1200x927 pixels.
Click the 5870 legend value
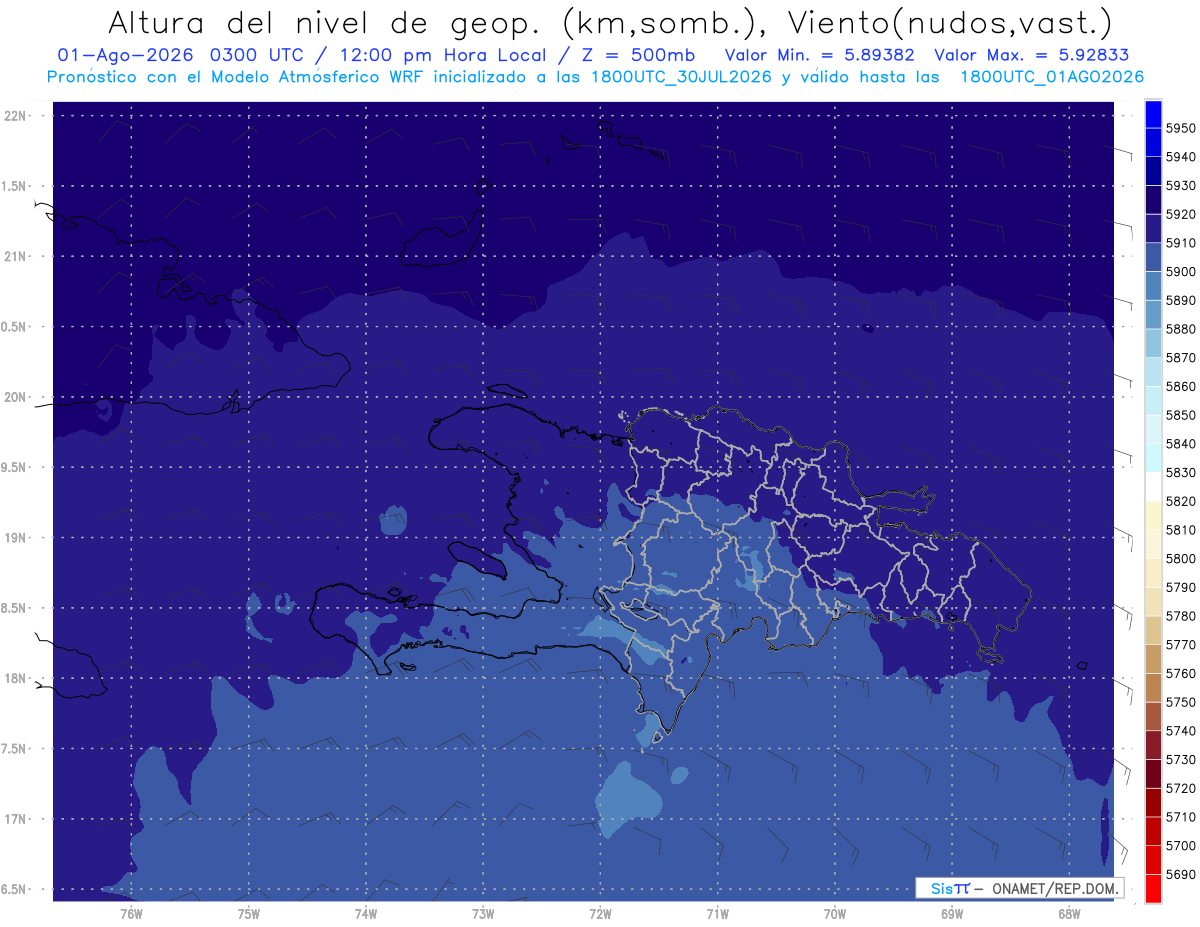point(1181,358)
